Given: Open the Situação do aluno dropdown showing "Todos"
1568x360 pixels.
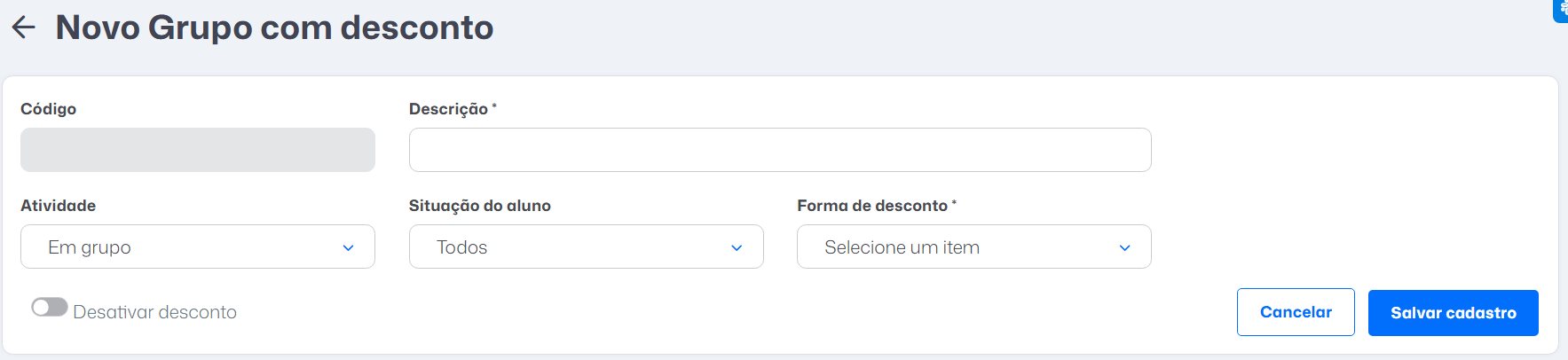Looking at the screenshot, I should point(587,247).
